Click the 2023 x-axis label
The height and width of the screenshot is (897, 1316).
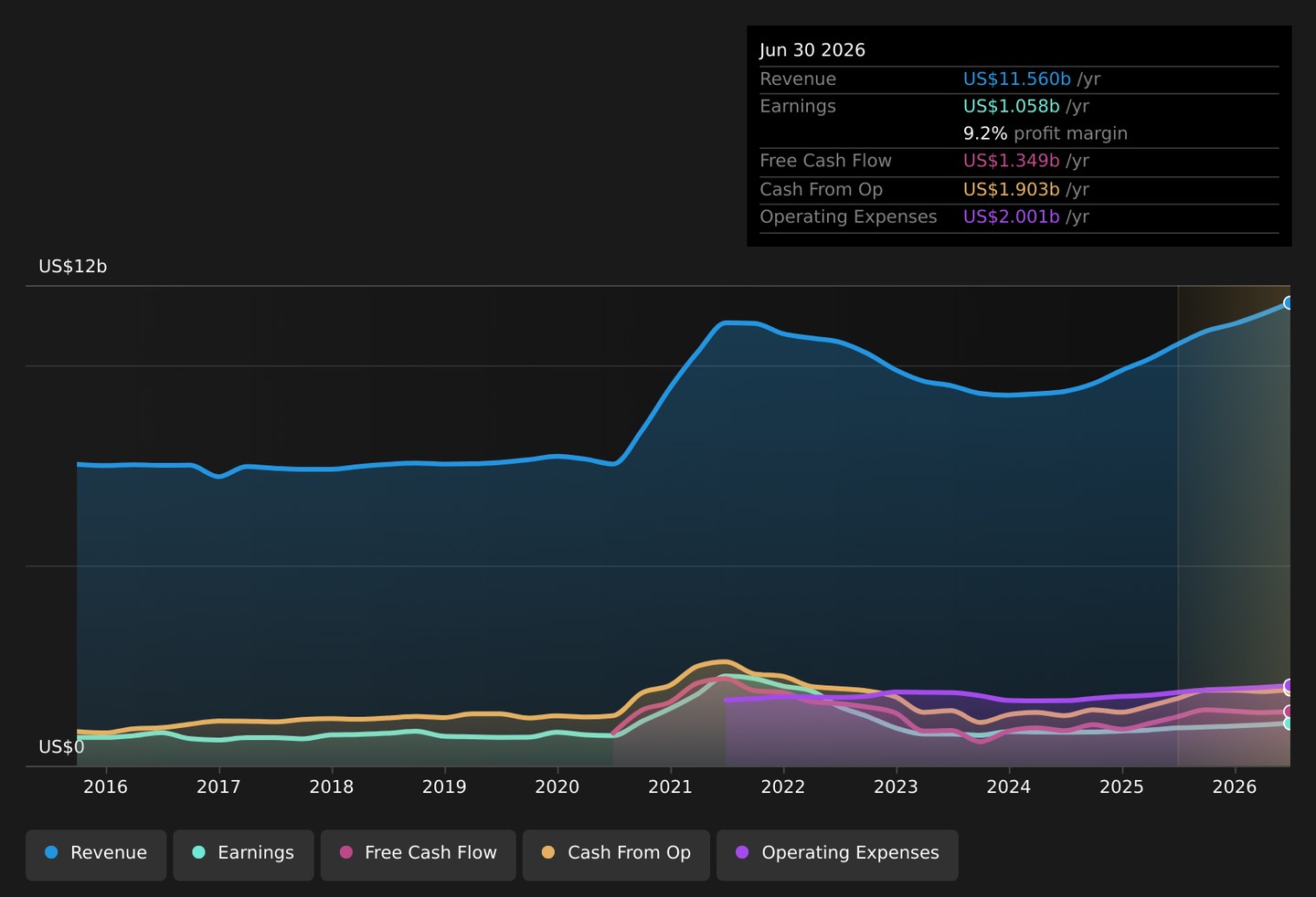[896, 787]
